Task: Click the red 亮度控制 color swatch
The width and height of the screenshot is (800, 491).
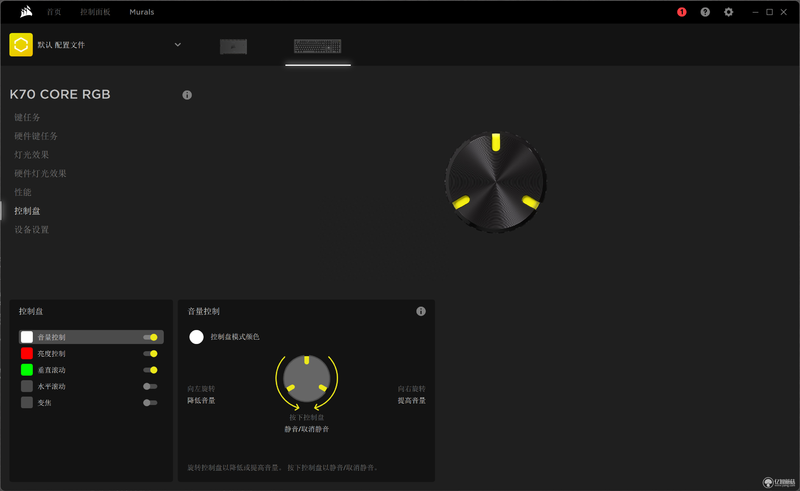Action: 27,354
